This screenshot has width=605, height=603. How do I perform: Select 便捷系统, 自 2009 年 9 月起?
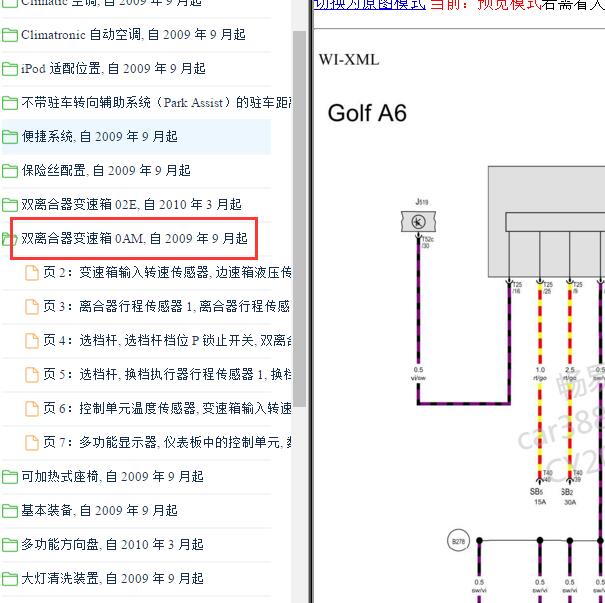(100, 137)
